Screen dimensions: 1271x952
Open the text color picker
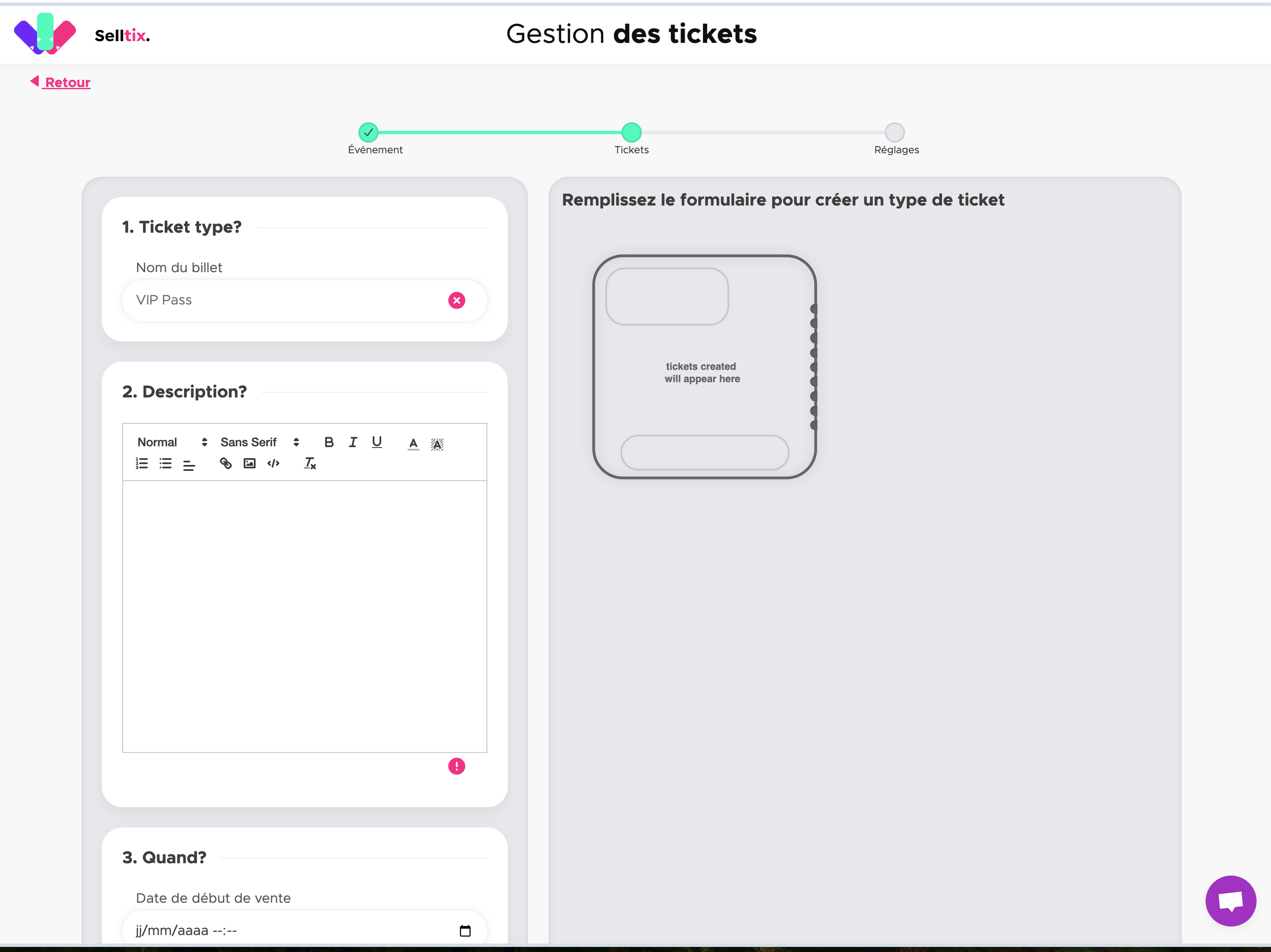point(413,443)
